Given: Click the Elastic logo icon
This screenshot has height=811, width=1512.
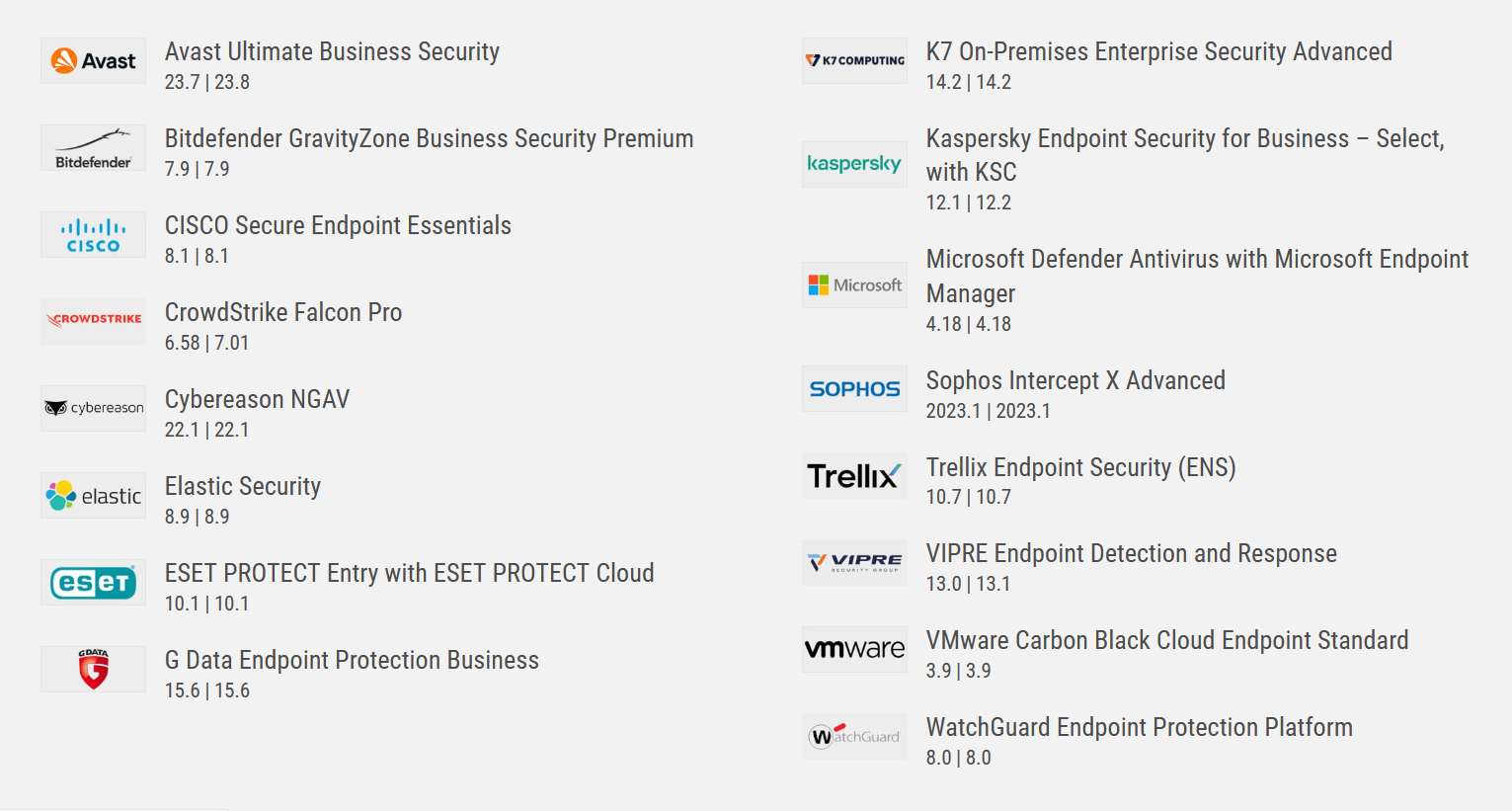Looking at the screenshot, I should coord(93,495).
